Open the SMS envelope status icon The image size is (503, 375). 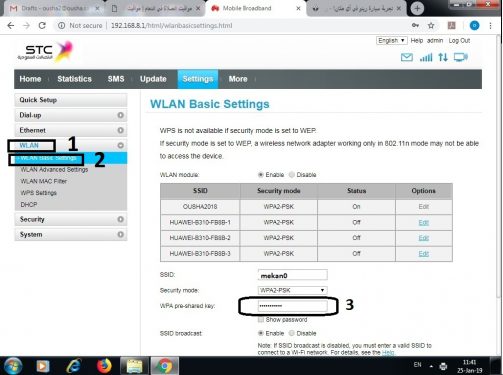[406, 57]
